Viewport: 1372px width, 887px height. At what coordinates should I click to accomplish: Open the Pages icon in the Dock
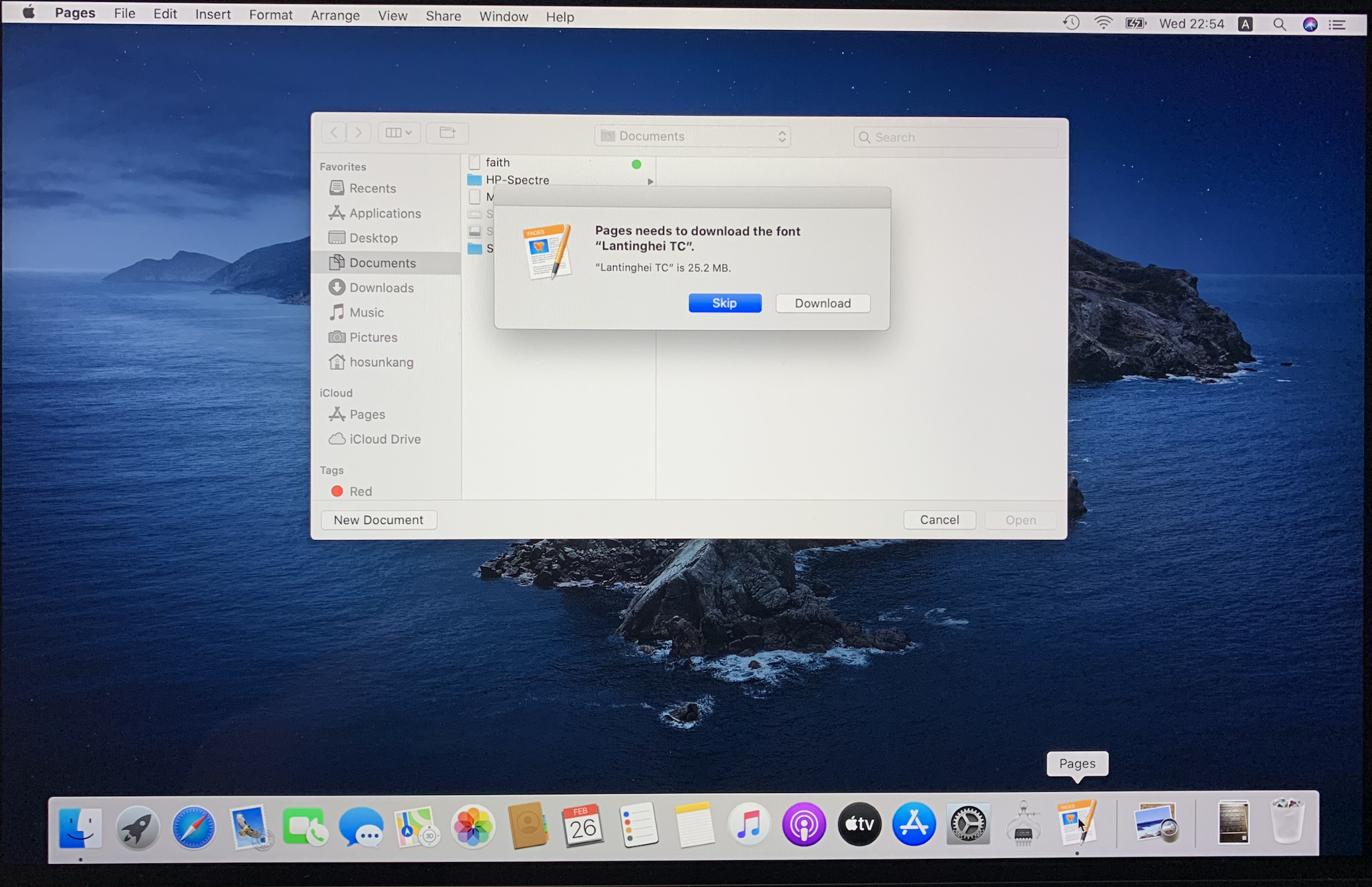click(1077, 823)
